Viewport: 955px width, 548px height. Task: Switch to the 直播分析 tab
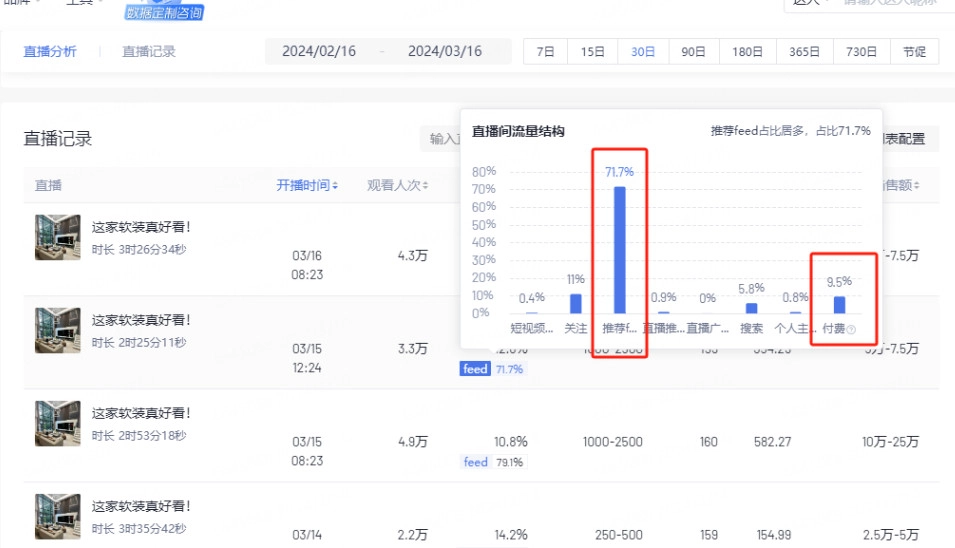(x=49, y=52)
